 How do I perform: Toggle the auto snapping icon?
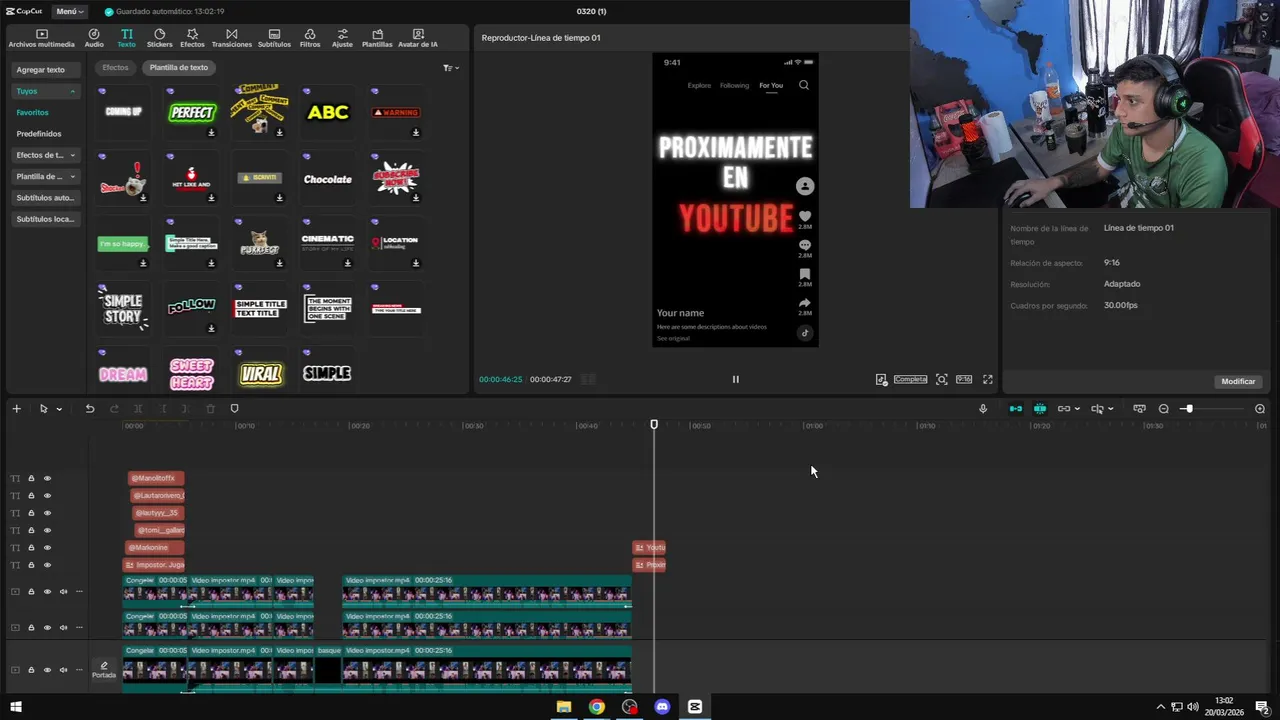click(1040, 408)
